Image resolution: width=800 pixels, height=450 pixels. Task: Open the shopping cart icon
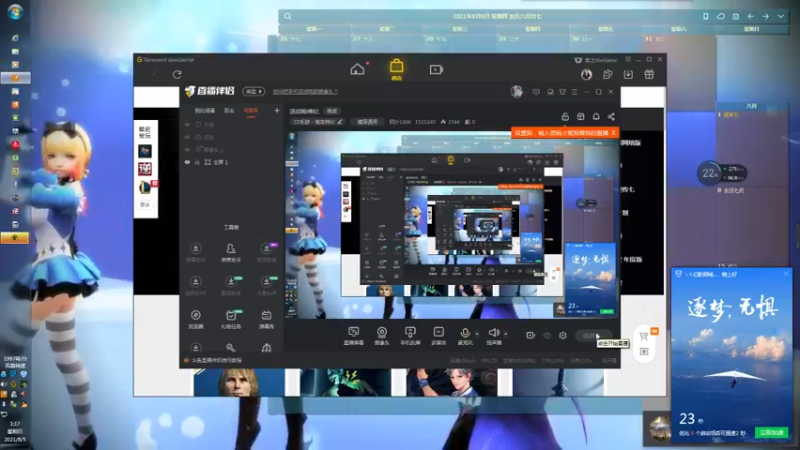point(644,336)
